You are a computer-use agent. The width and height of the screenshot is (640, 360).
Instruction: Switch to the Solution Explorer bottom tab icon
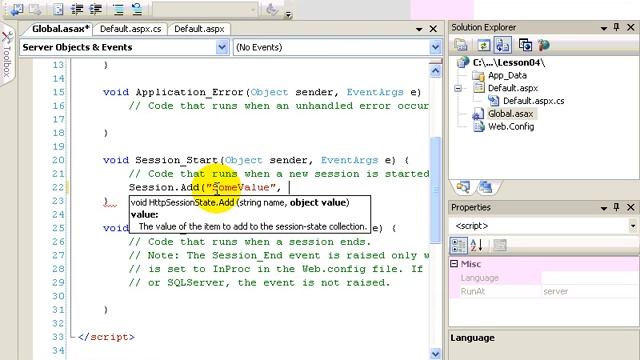click(463, 187)
